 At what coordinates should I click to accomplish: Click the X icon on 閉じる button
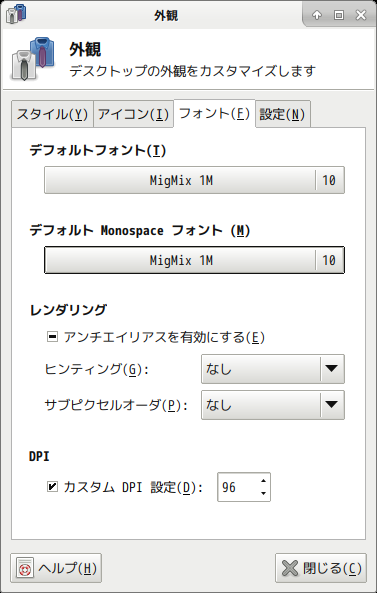(x=290, y=568)
